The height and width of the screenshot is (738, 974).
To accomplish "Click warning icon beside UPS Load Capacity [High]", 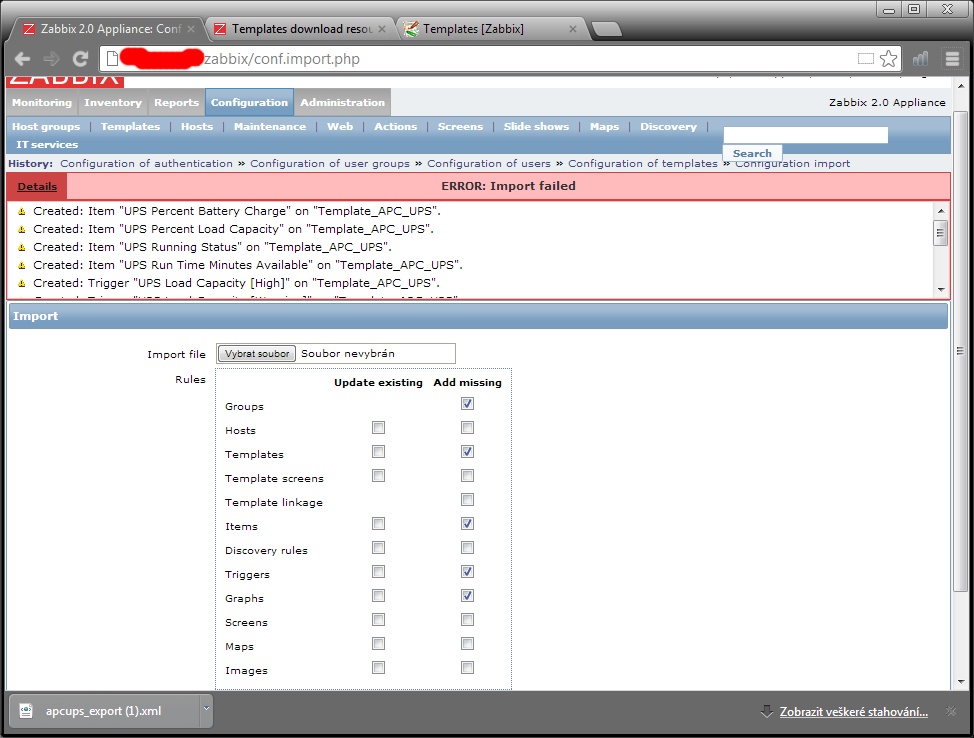I will (22, 283).
